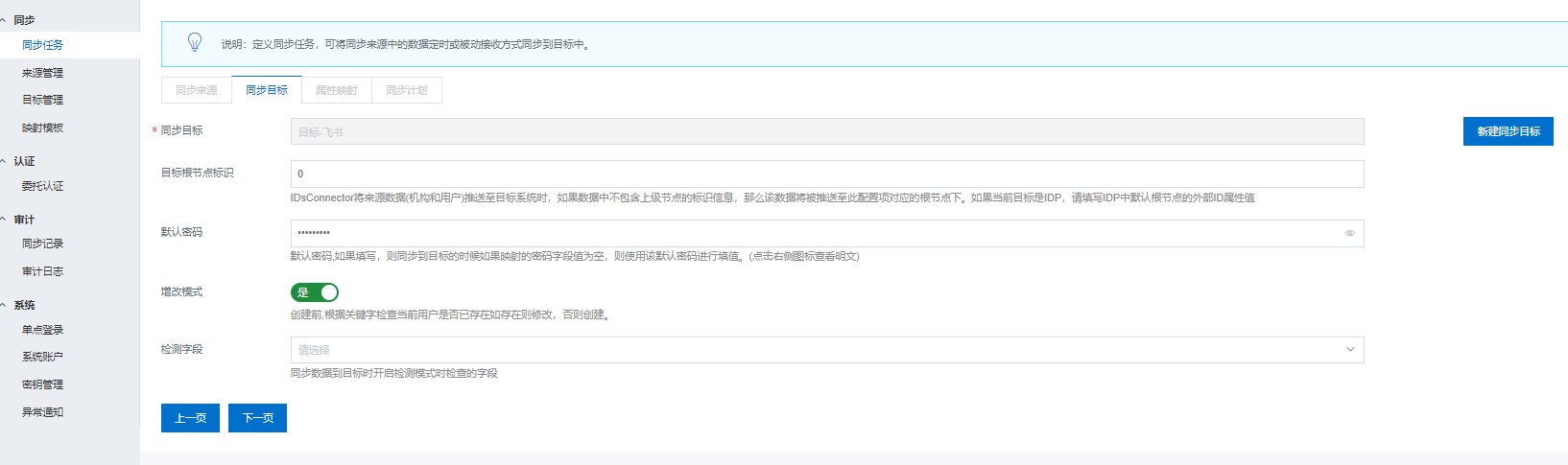This screenshot has height=465, width=1568.
Task: Proceed with 下一页 button
Action: 257,418
